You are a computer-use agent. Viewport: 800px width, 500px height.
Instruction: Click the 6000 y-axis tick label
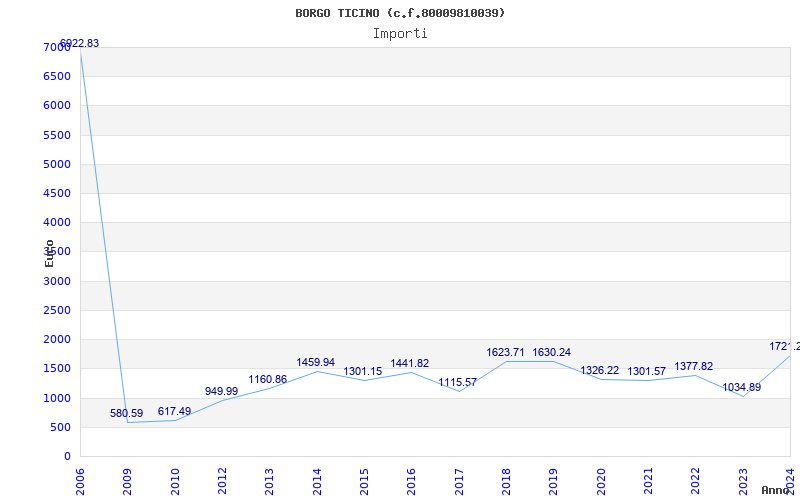58,106
